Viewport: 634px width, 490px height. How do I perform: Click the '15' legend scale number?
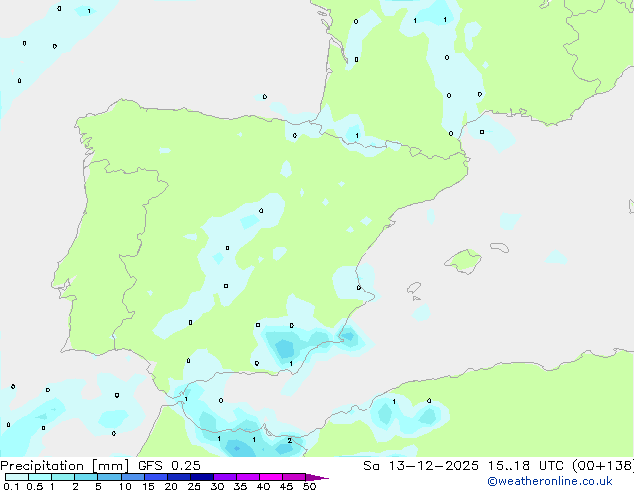(148, 486)
